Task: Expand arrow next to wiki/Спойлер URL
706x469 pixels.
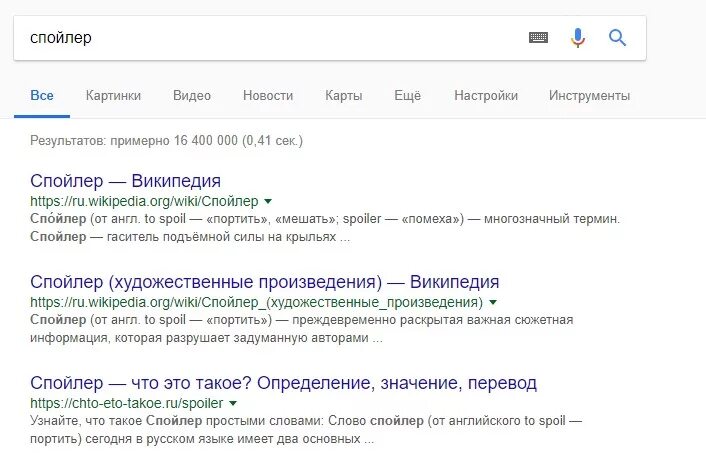Action: click(268, 201)
